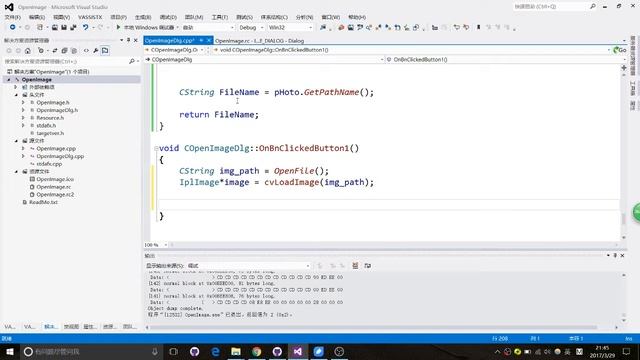Open Microsoft Edge from taskbar
This screenshot has width=640, height=360.
(216, 351)
